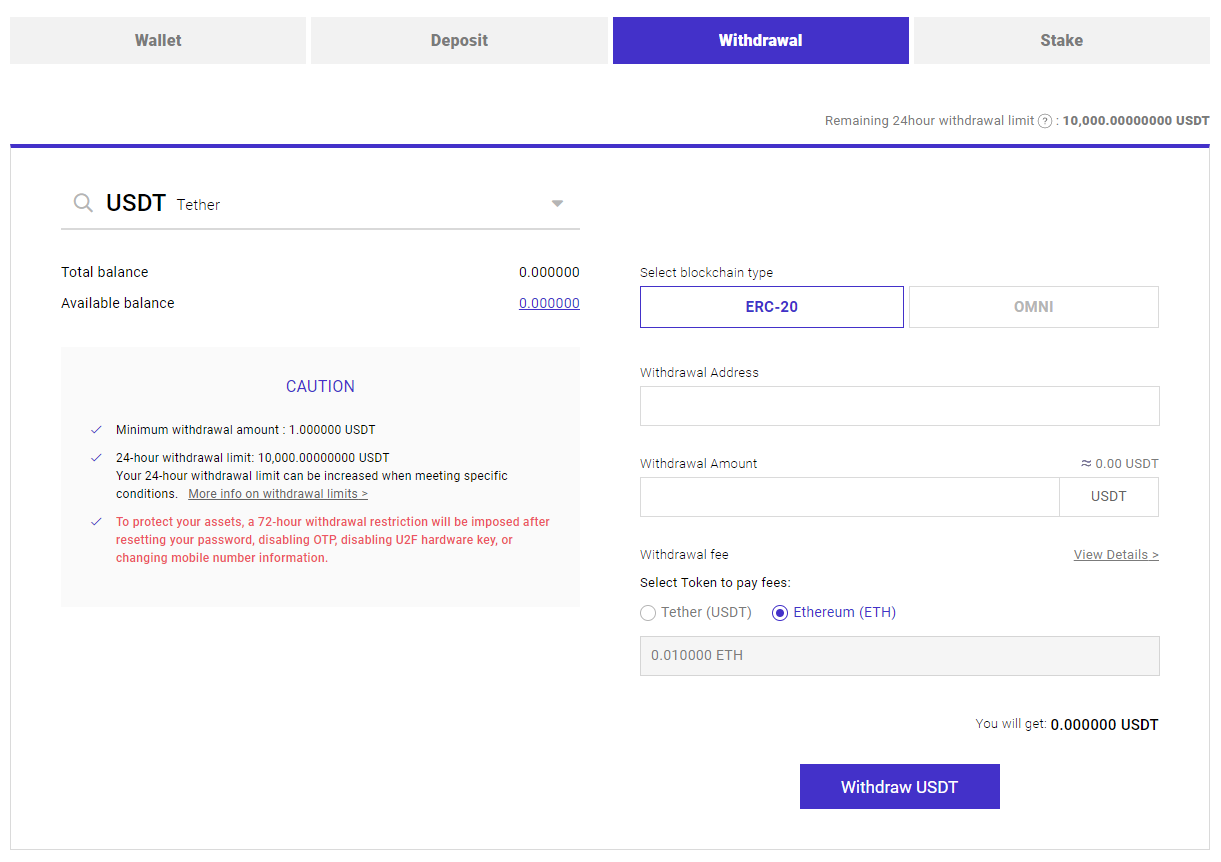Screen dimensions: 1221x862
Task: Choose the OMNI blockchain type
Action: point(1034,307)
